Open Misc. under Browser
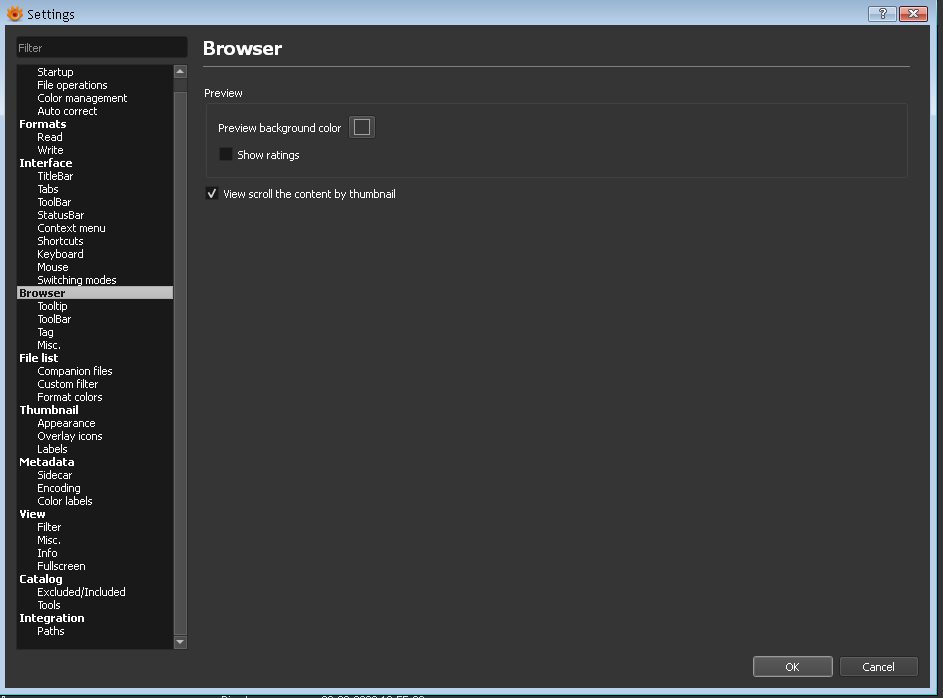The image size is (943, 698). [49, 345]
